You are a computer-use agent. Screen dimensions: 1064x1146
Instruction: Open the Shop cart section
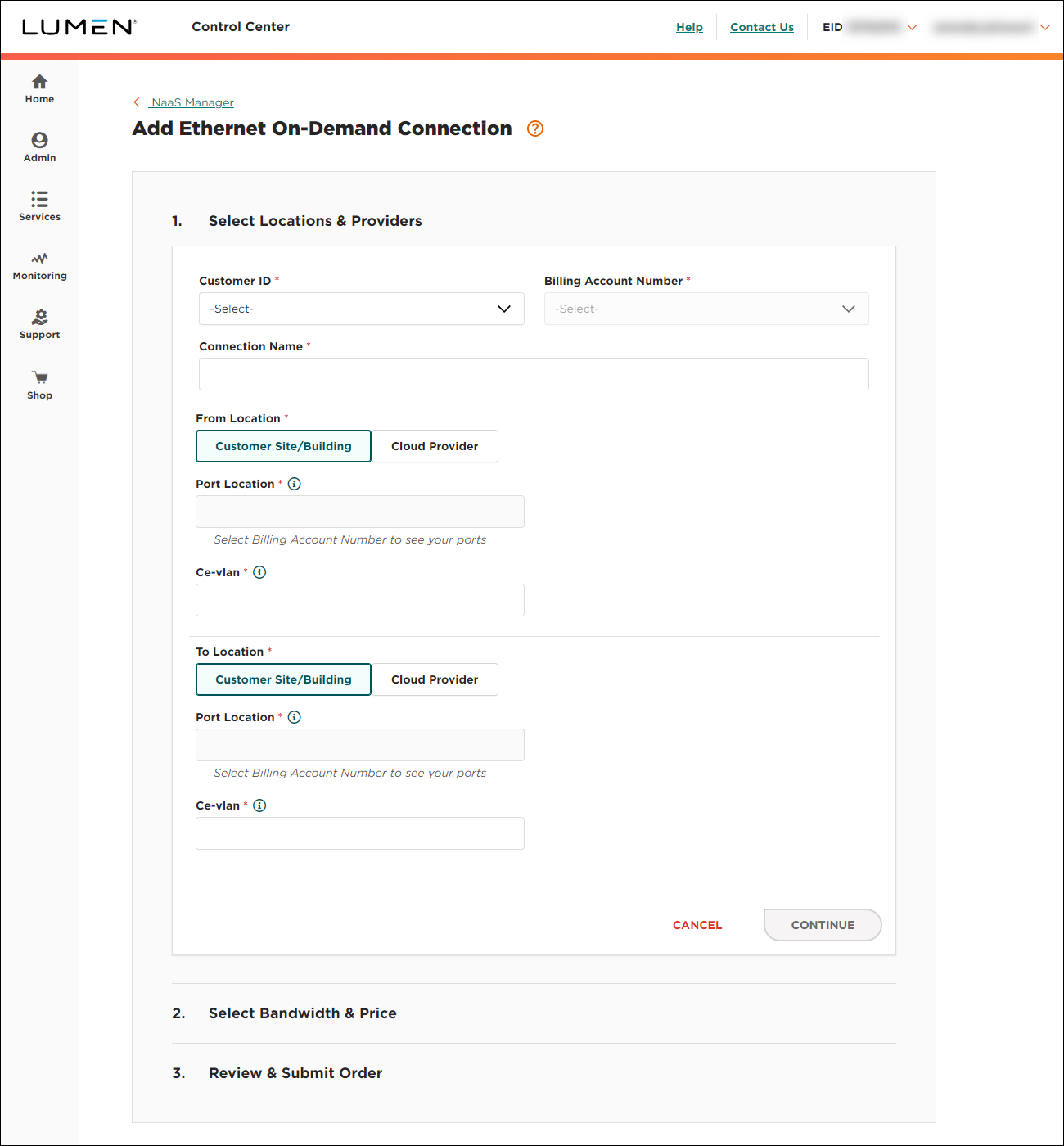click(39, 386)
